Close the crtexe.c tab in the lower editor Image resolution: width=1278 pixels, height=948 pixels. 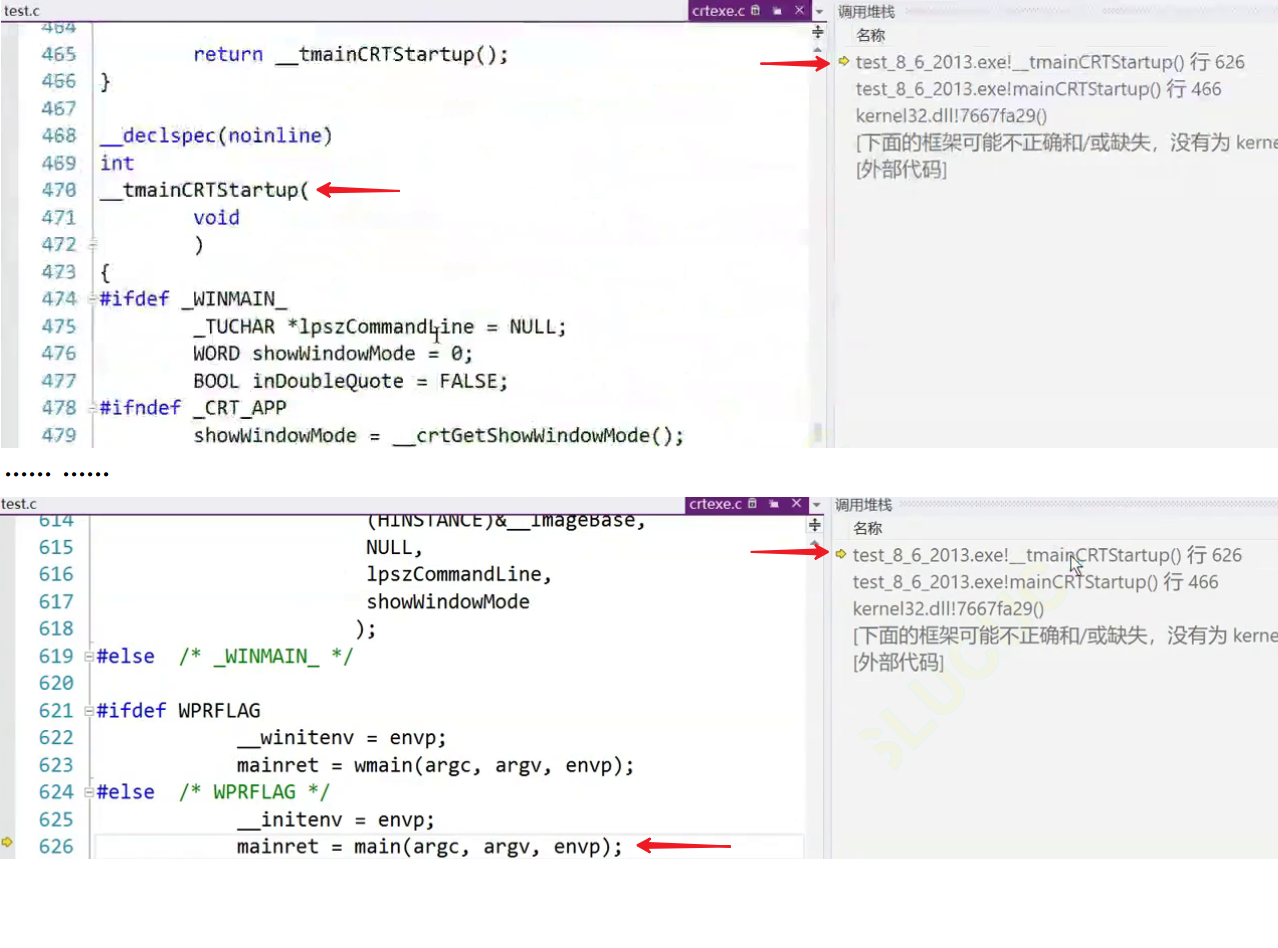[797, 504]
